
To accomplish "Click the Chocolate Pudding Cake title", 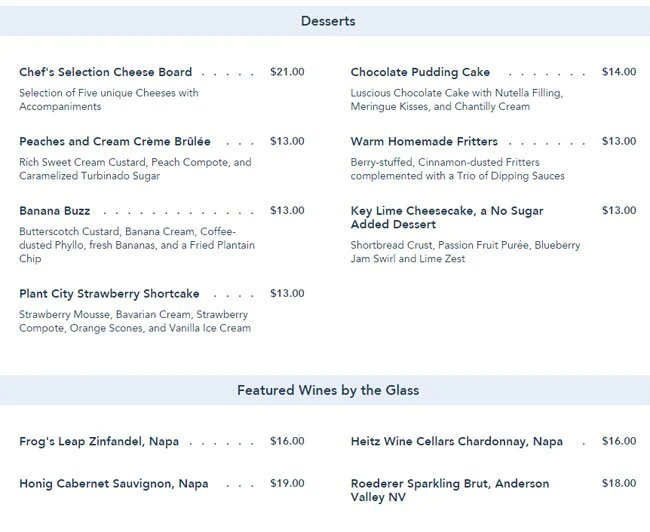I will (x=420, y=72).
